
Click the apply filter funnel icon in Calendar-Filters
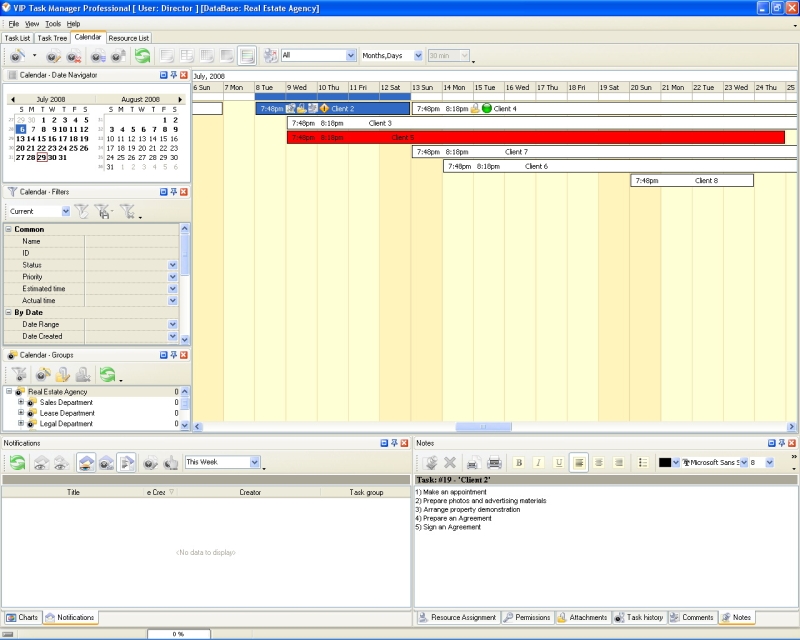(82, 210)
